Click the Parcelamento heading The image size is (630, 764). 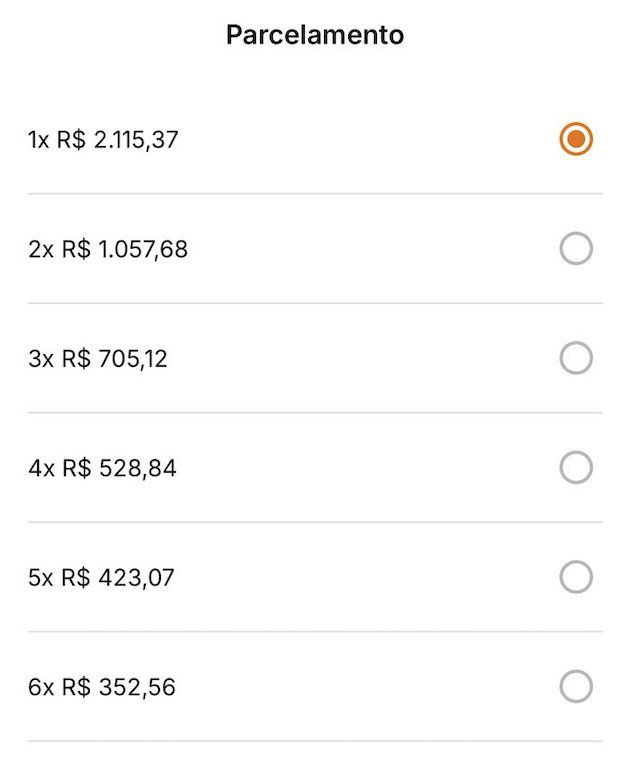[x=315, y=35]
